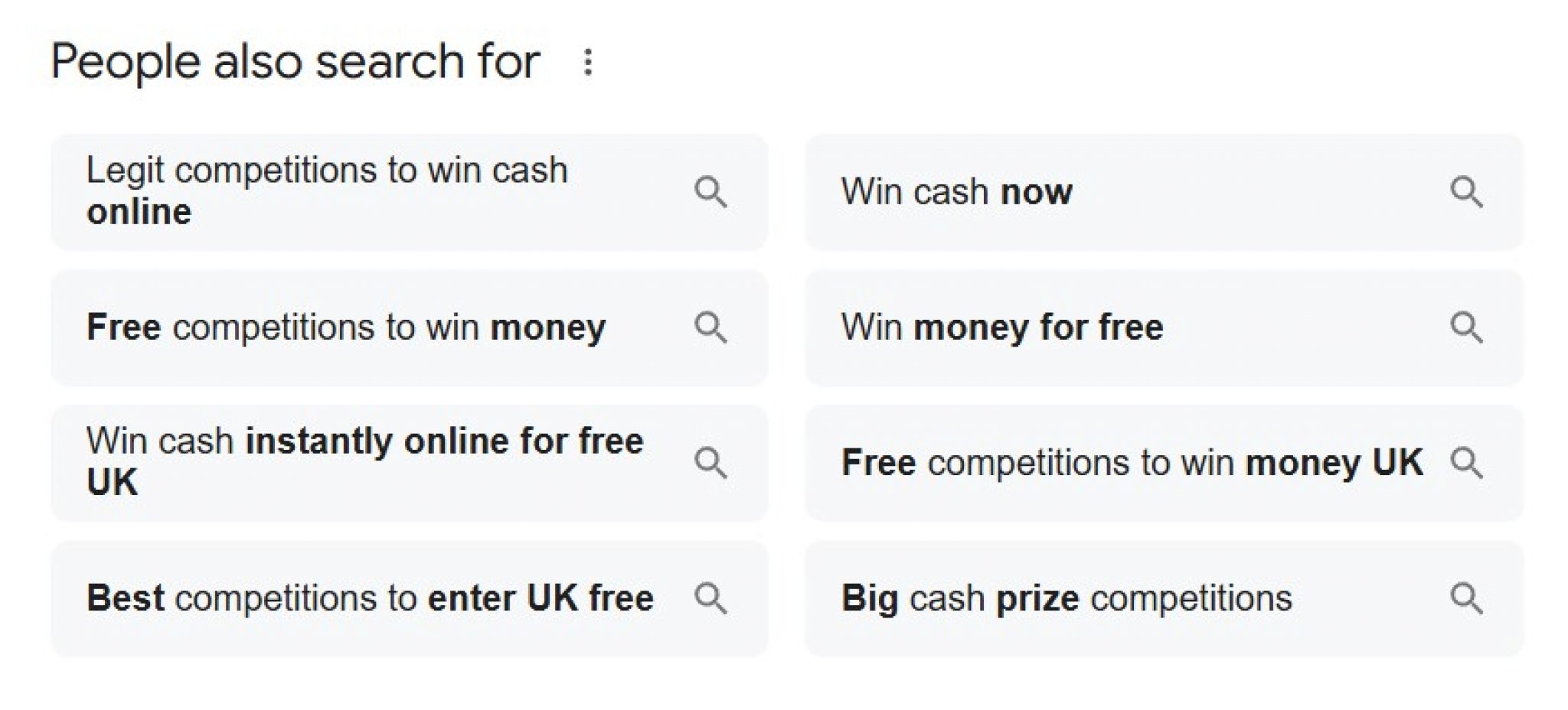Click the magnifier icon beside "Legit competitions to win cash online"

(714, 193)
